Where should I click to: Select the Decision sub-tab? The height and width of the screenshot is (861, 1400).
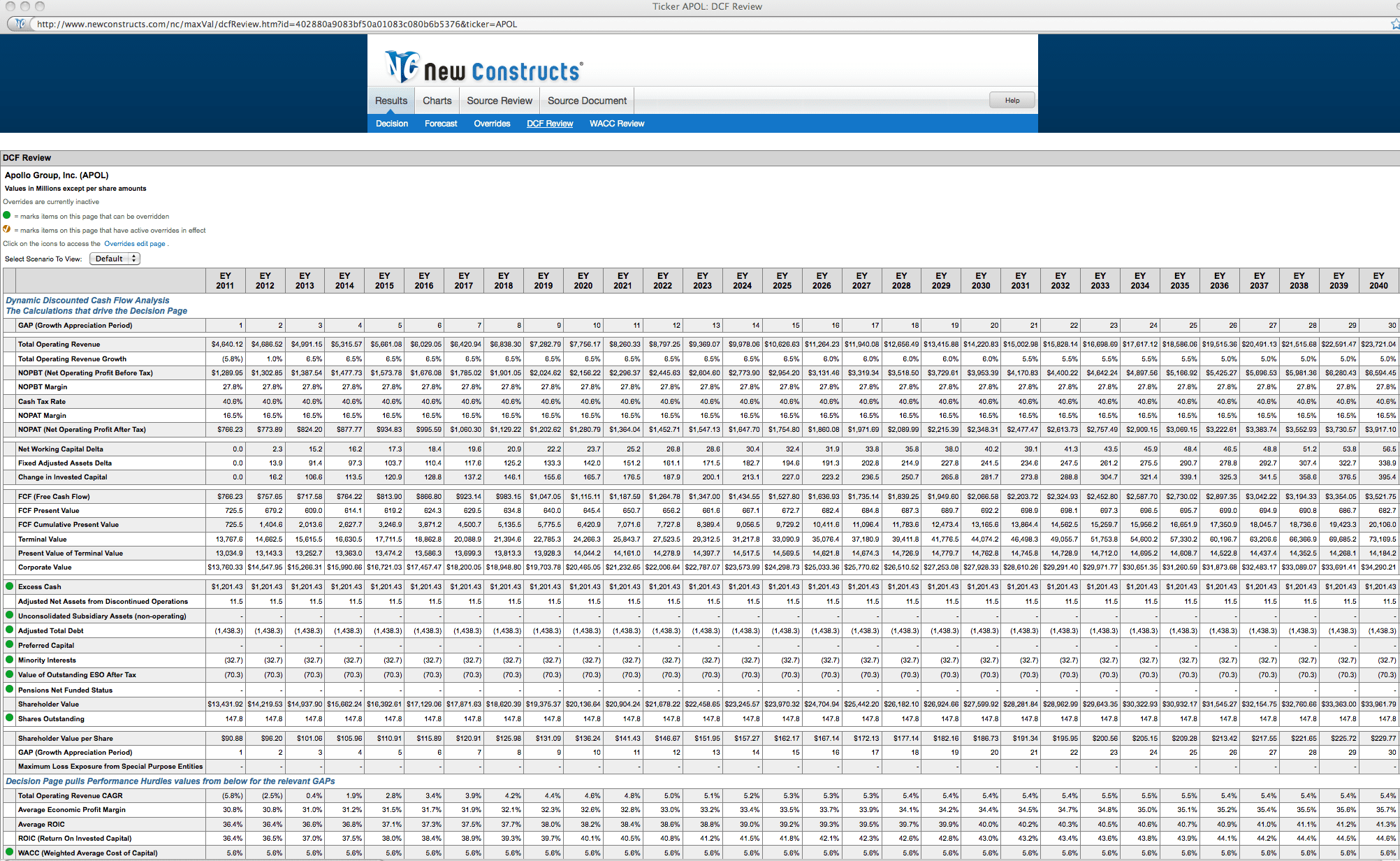(x=392, y=124)
